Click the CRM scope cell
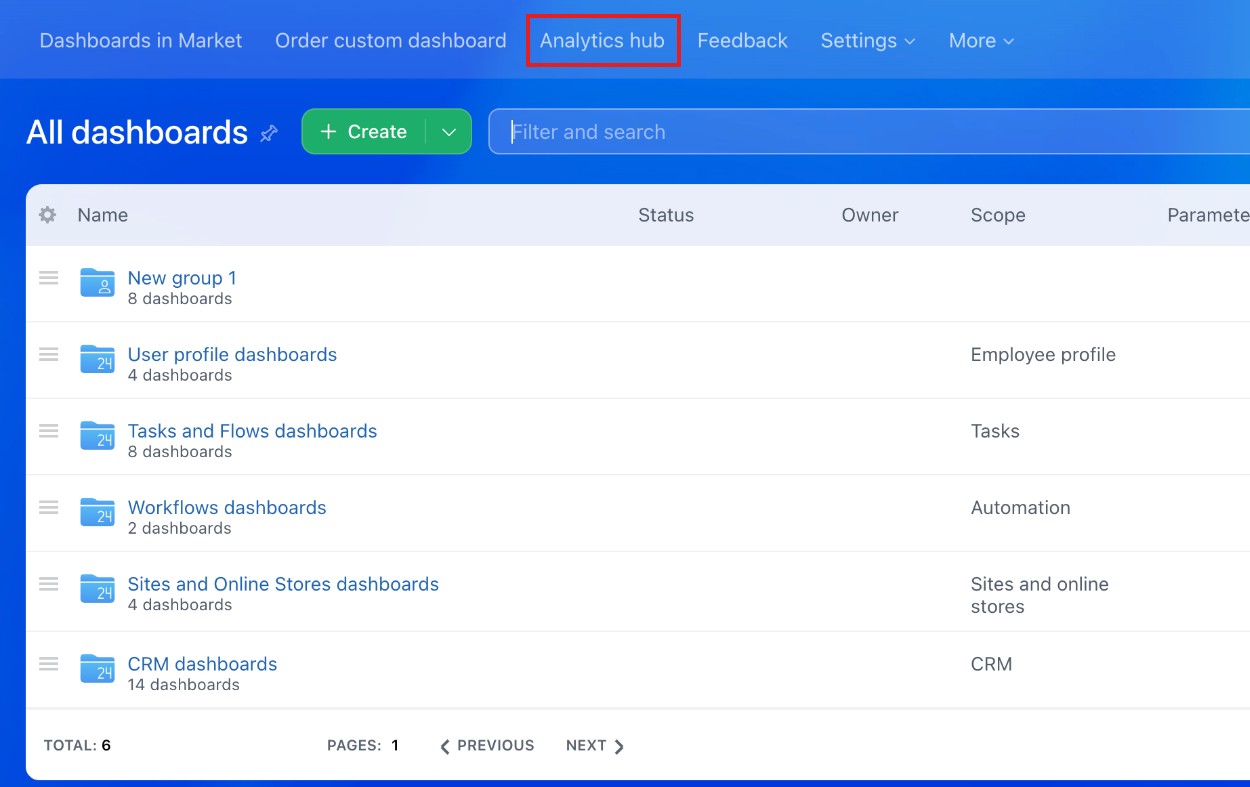1250x787 pixels. coord(991,664)
